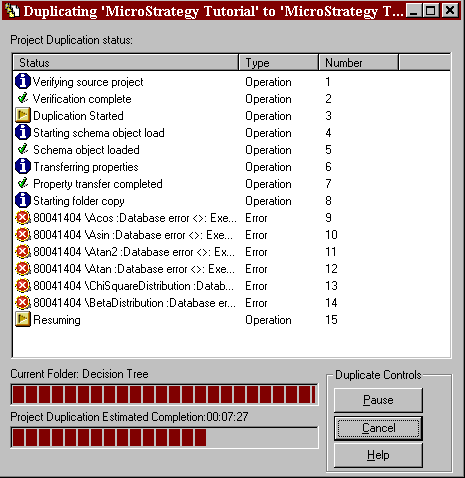Select 'Schema object loaded' text
Screen dimensions: 465x478
[86, 150]
